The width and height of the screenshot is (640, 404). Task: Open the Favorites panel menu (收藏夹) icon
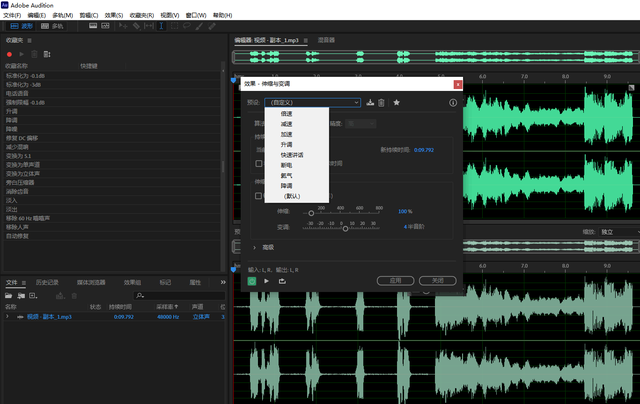29,40
